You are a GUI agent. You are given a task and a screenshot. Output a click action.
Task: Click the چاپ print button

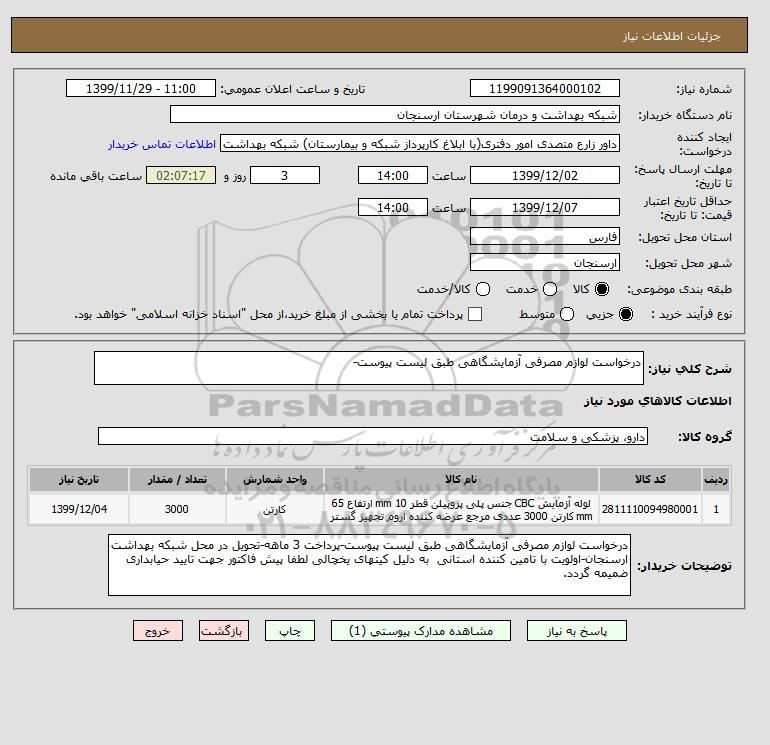(290, 631)
